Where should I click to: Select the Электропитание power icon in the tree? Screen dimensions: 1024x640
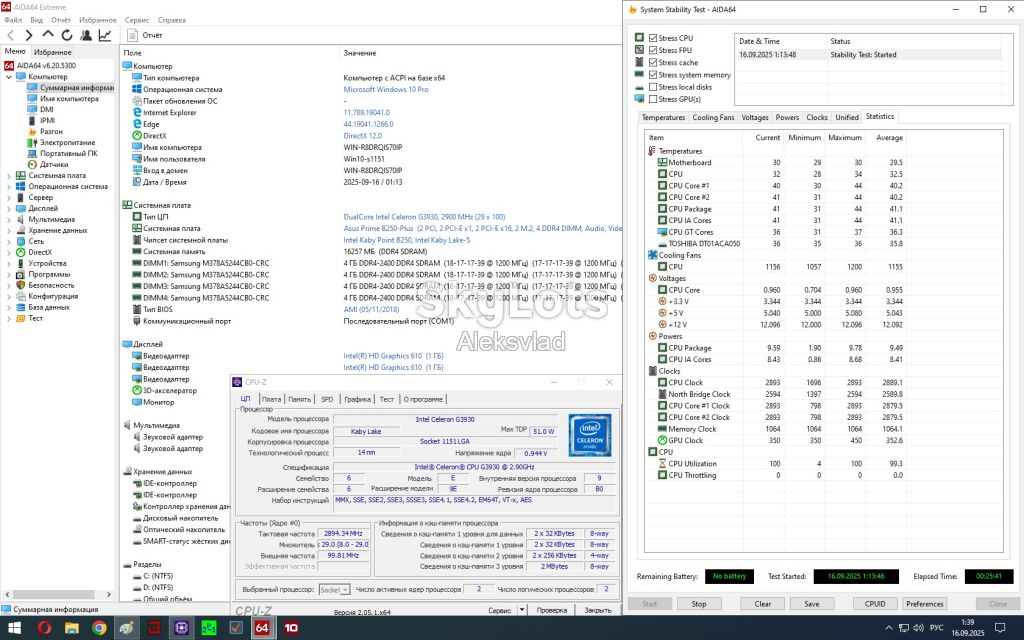click(32, 142)
